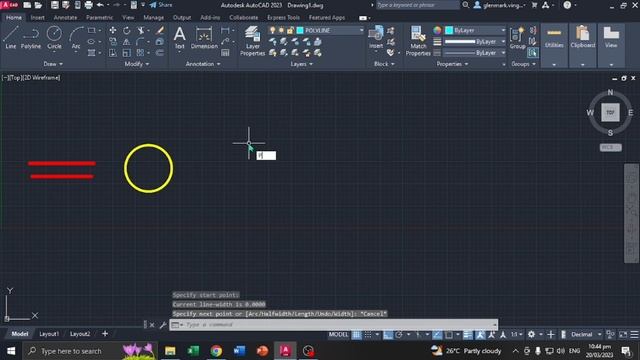
Task: Select the Arc tool
Action: tap(76, 38)
